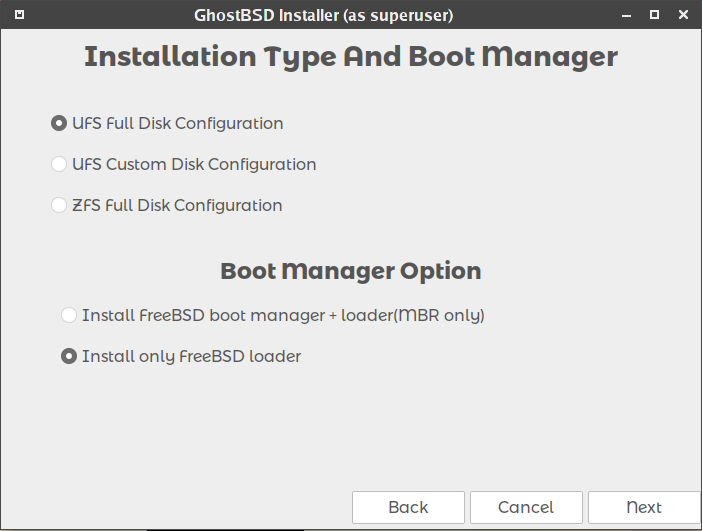This screenshot has width=702, height=531.
Task: Cancel the GhostBSD installation
Action: (x=526, y=507)
